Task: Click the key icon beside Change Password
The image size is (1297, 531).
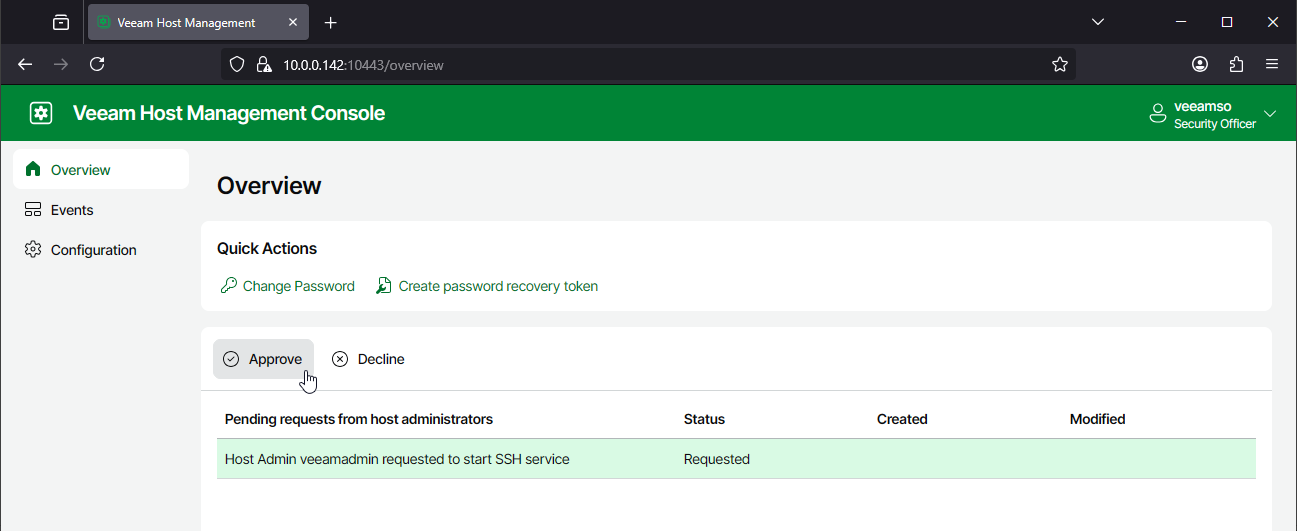Action: pyautogui.click(x=228, y=286)
